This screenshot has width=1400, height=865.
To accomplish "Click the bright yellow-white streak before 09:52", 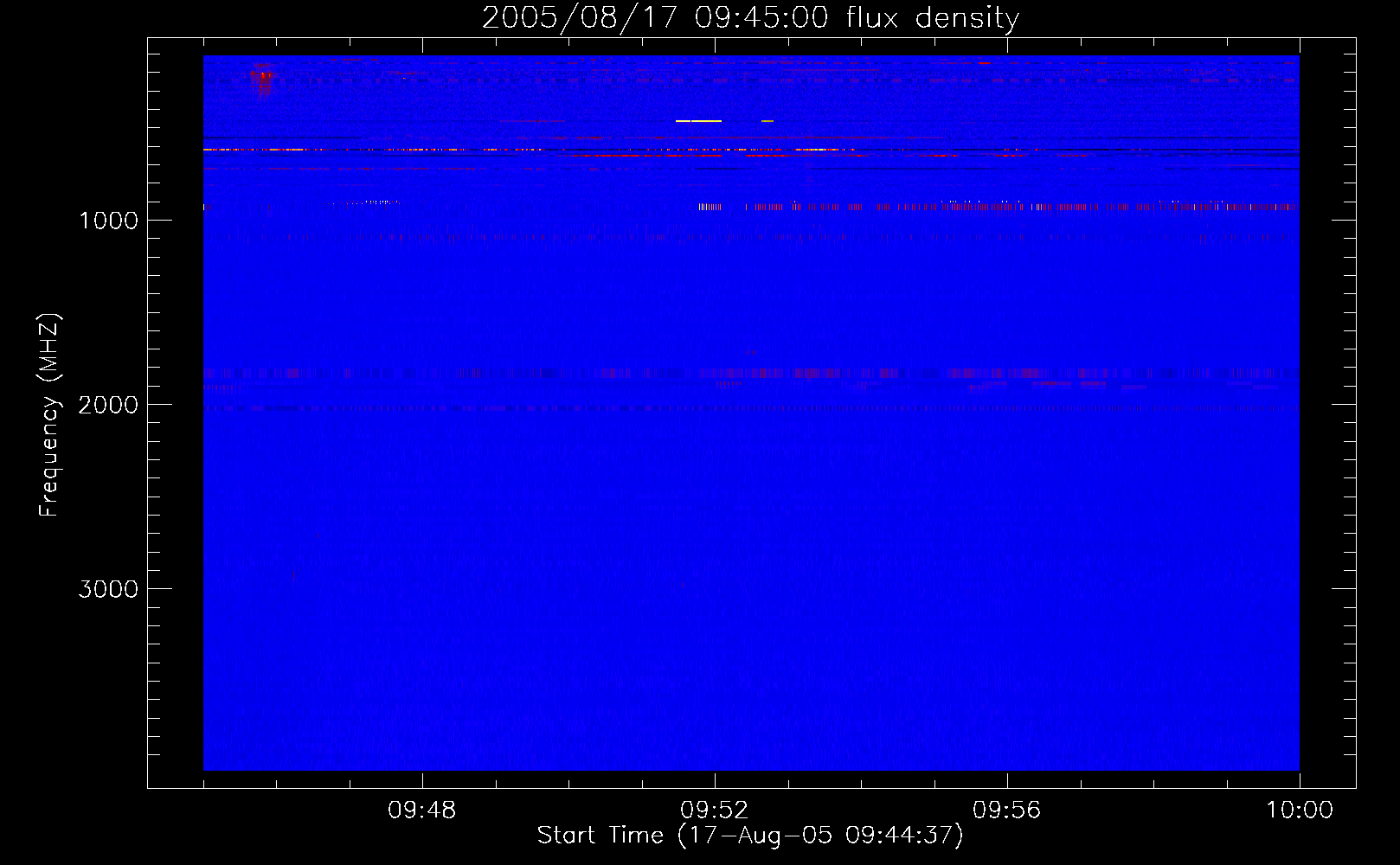I will 699,121.
